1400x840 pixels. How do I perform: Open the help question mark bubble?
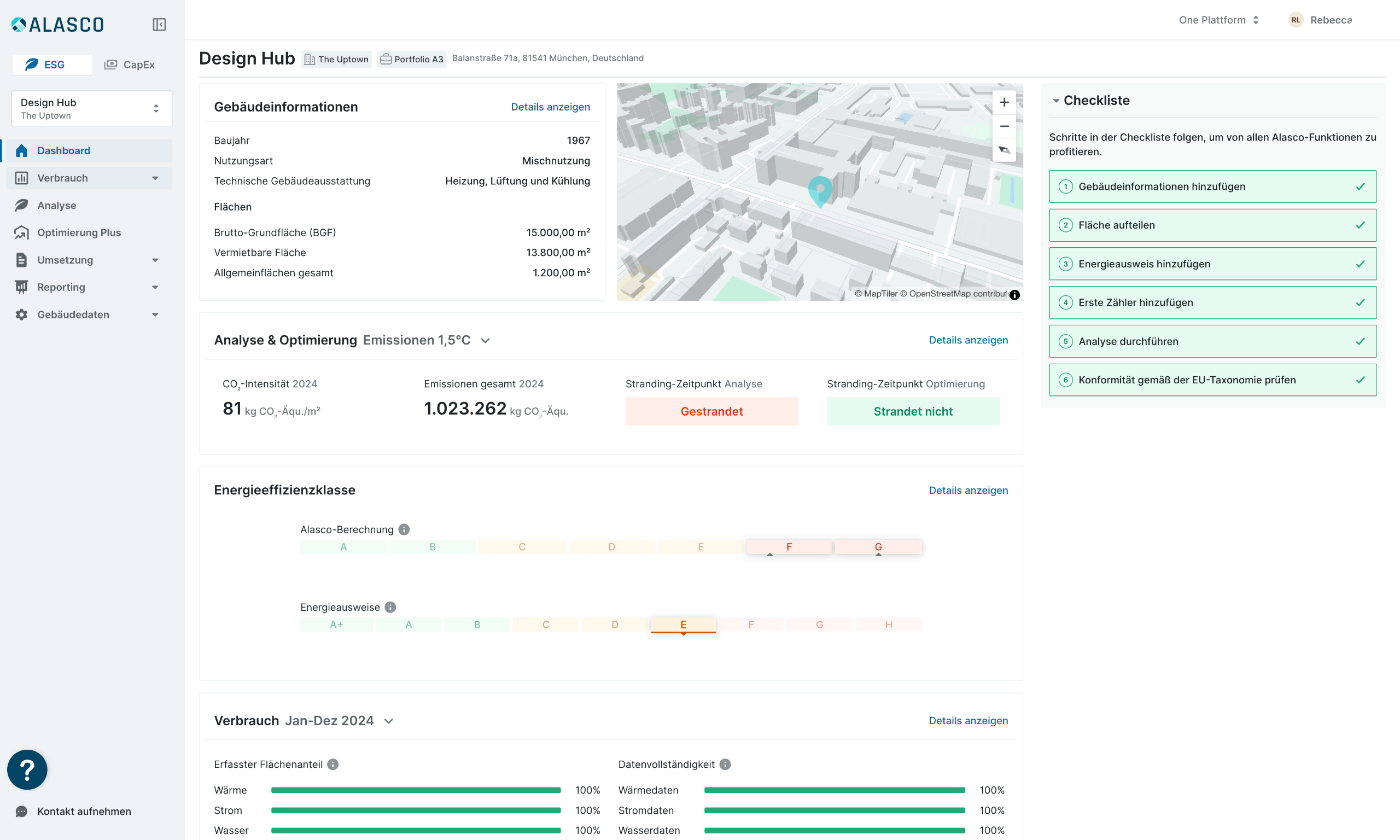click(x=27, y=769)
